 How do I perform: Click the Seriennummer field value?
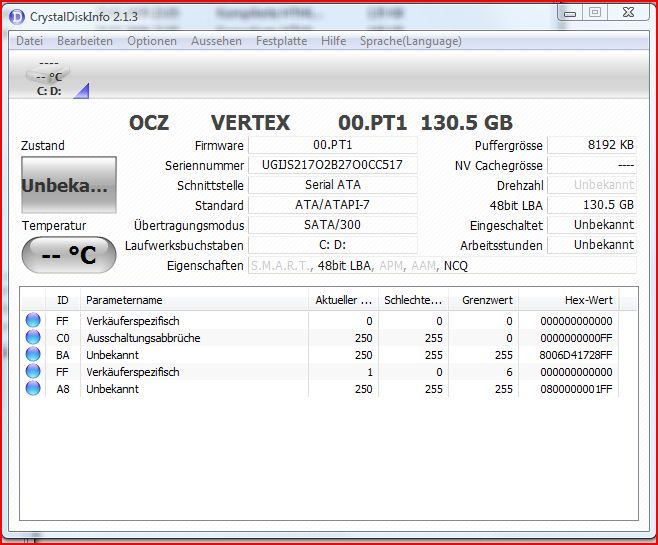click(333, 165)
